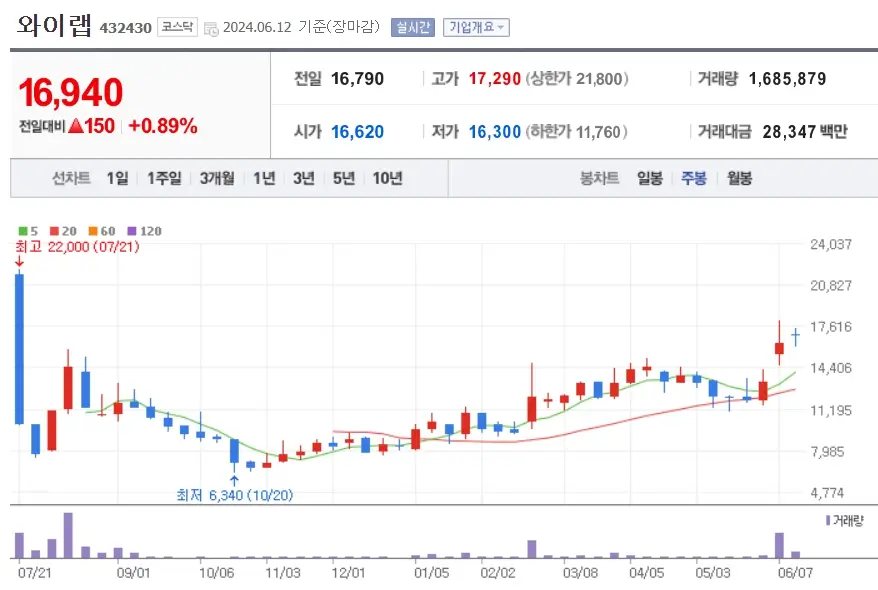Switch to 월봉 monthly candle view

pos(739,178)
